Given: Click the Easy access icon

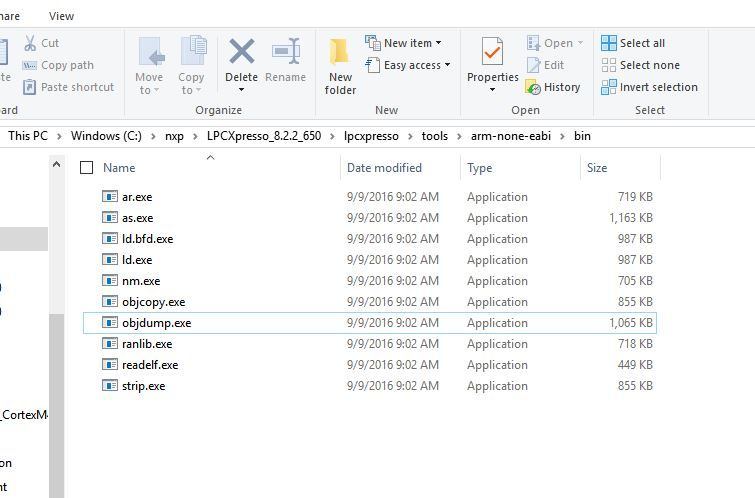Looking at the screenshot, I should pyautogui.click(x=373, y=65).
